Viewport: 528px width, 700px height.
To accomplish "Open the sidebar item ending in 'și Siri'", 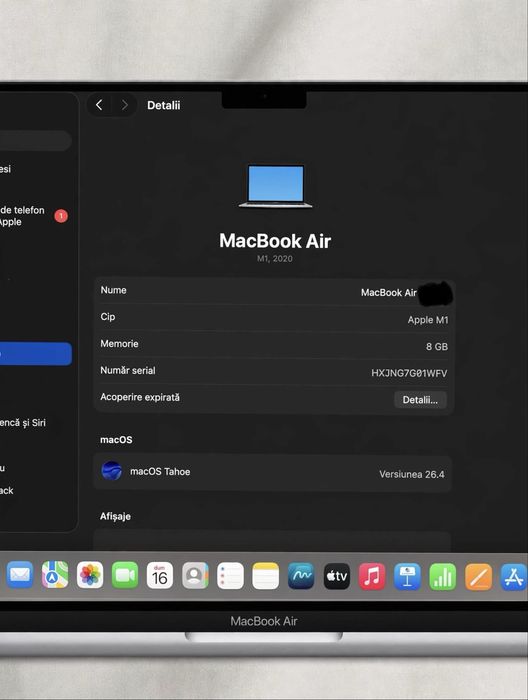I will pyautogui.click(x=23, y=422).
